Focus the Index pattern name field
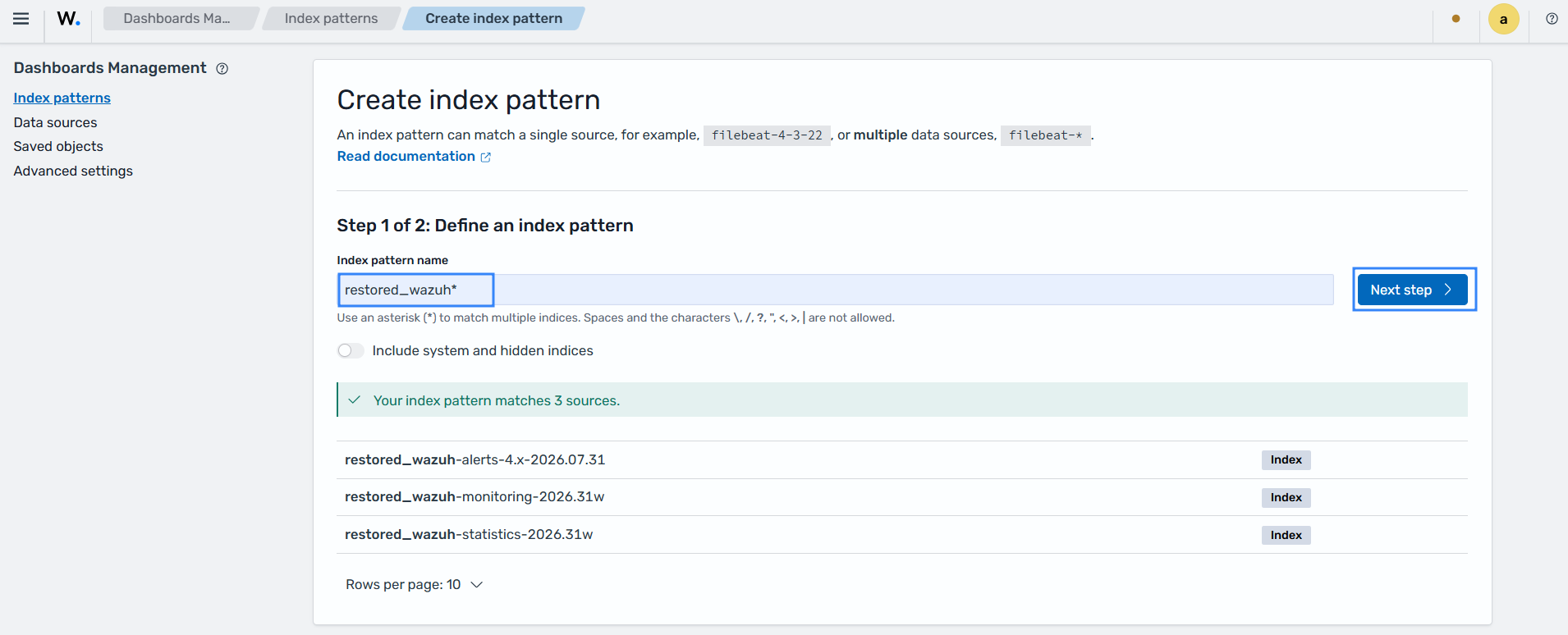Image resolution: width=1568 pixels, height=635 pixels. coord(835,290)
